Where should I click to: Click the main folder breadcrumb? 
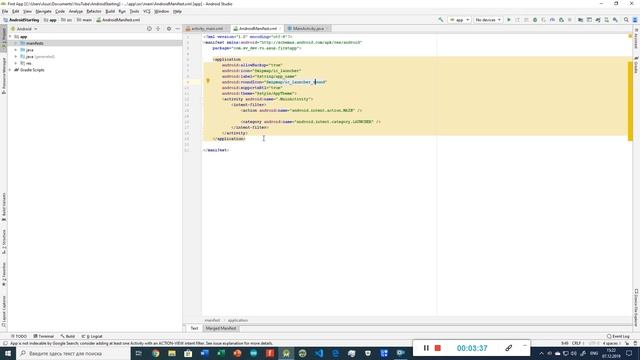[x=84, y=20]
